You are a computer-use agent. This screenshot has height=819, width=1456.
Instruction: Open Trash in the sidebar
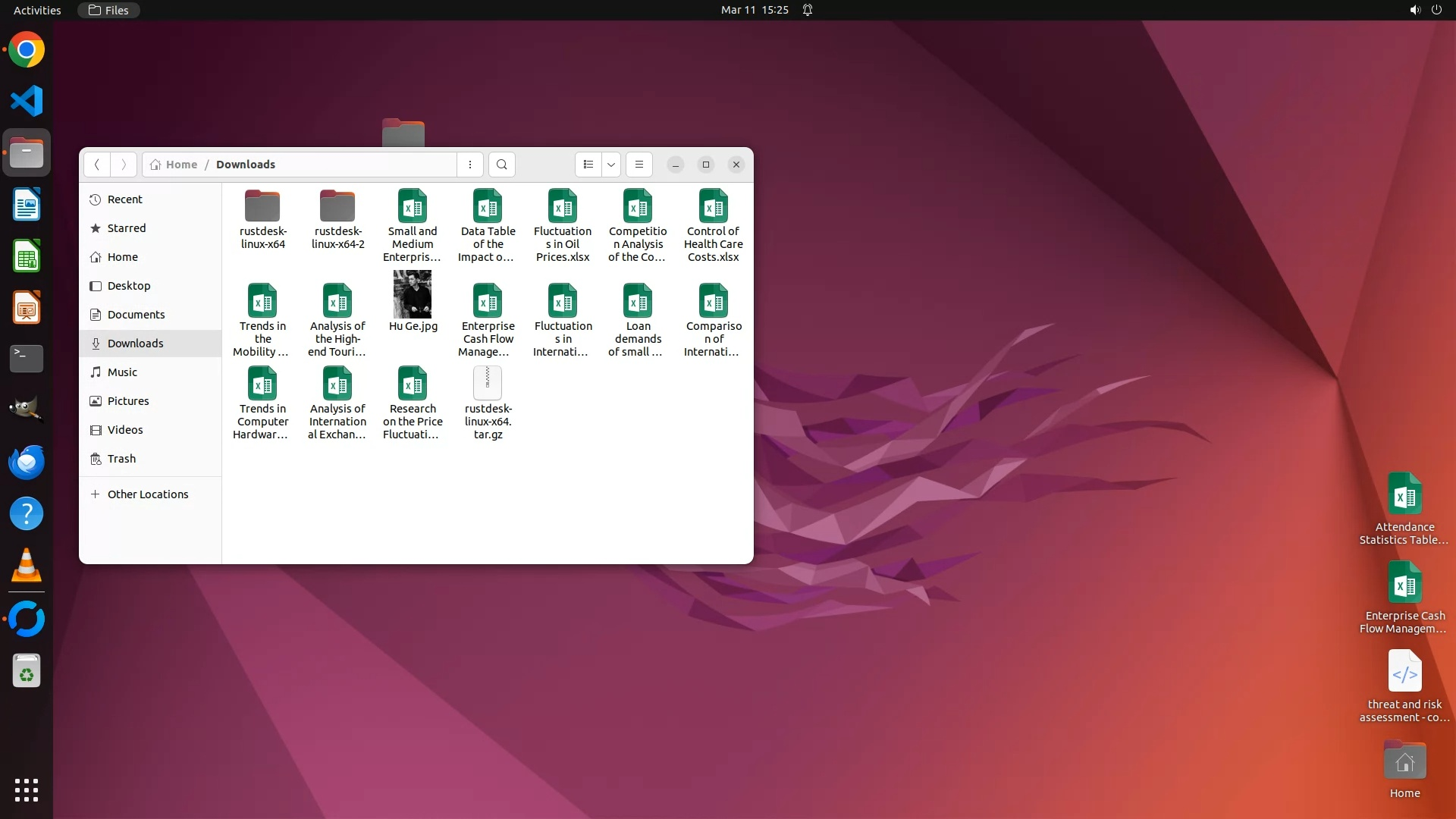[x=121, y=459]
